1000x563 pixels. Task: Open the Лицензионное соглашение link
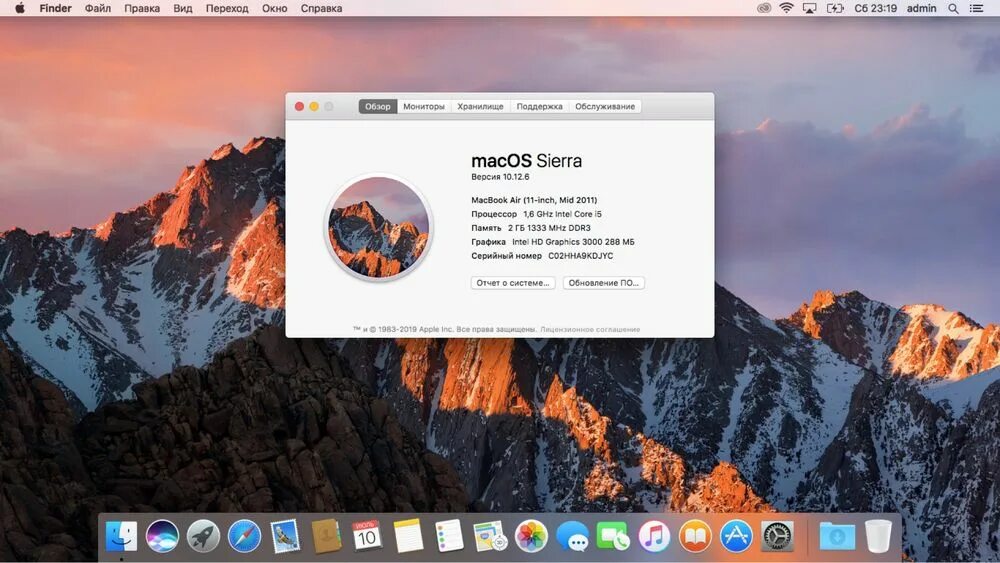(590, 330)
